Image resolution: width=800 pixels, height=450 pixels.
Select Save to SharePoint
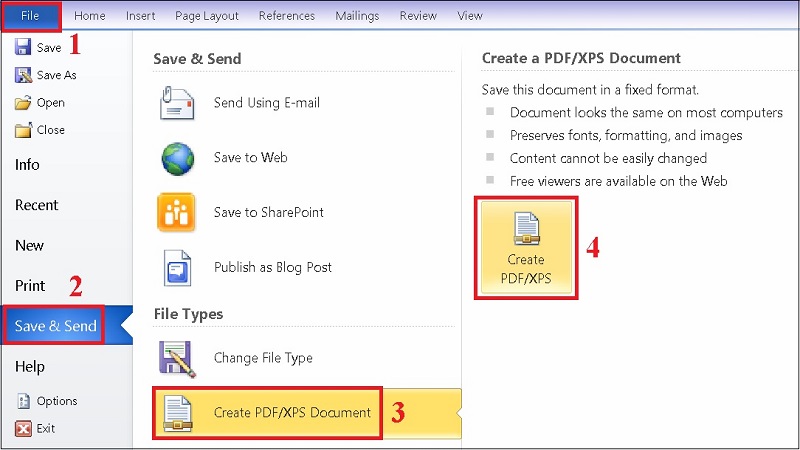pyautogui.click(x=269, y=212)
